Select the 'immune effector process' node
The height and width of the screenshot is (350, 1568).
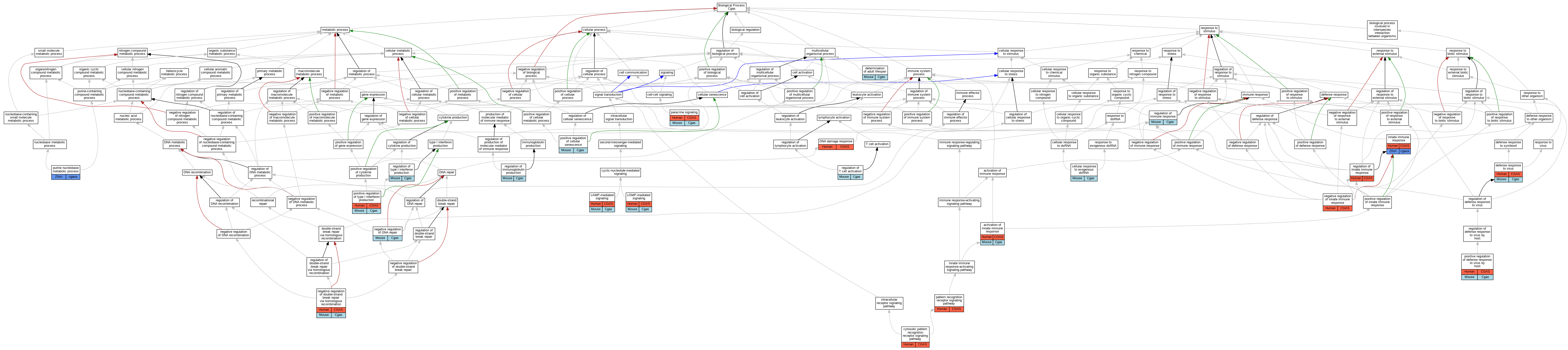click(968, 95)
